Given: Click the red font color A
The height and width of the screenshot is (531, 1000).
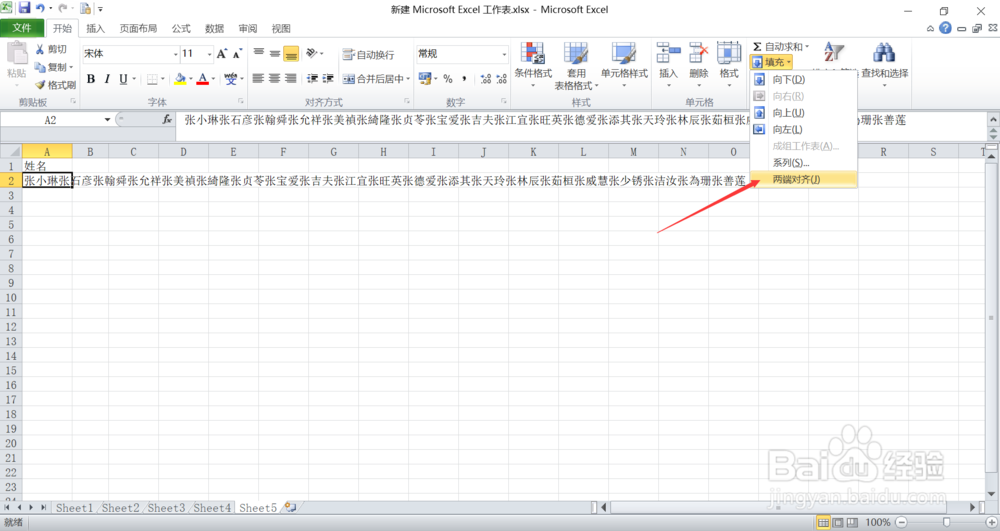Looking at the screenshot, I should pos(203,79).
